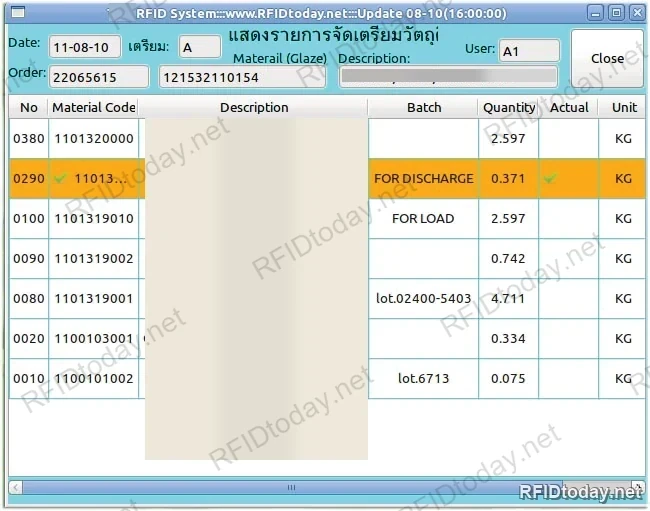Viewport: 650px width, 511px height.
Task: Click quantity 0.742 cell
Action: (508, 259)
